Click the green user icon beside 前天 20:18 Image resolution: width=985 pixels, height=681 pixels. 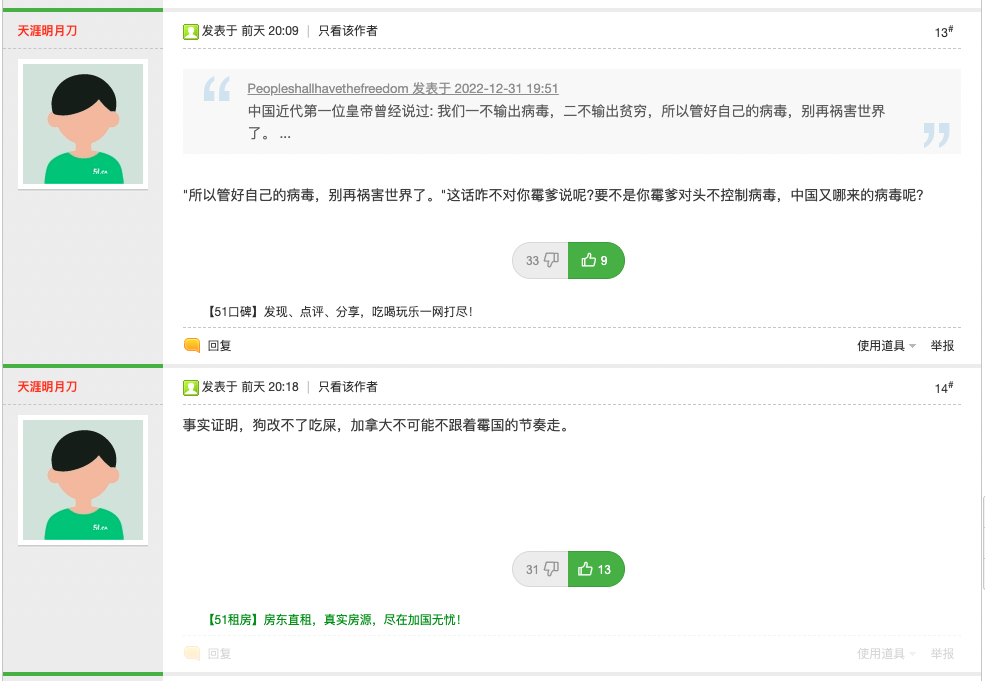tap(191, 388)
